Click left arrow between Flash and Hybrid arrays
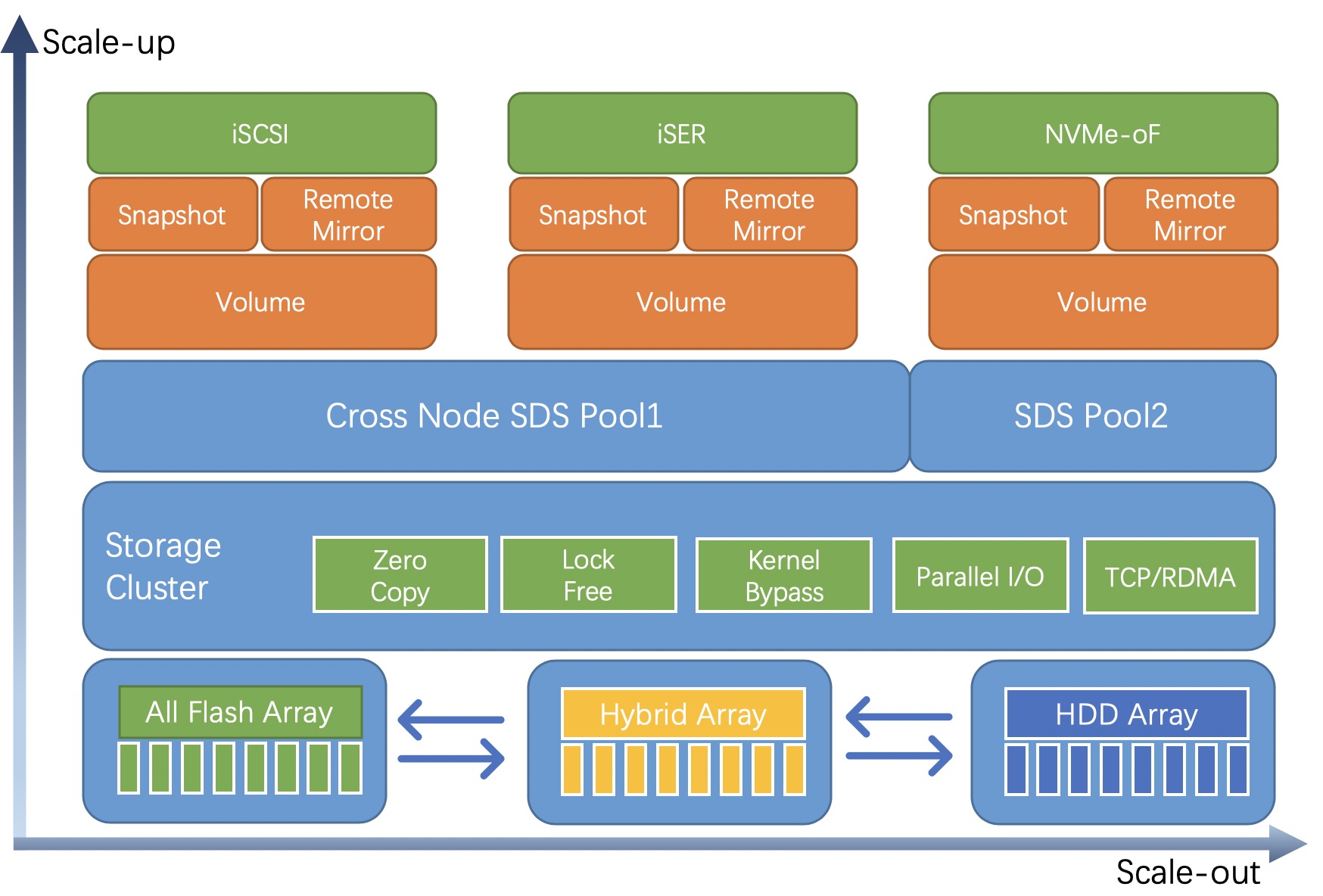1323x896 pixels. click(x=451, y=719)
